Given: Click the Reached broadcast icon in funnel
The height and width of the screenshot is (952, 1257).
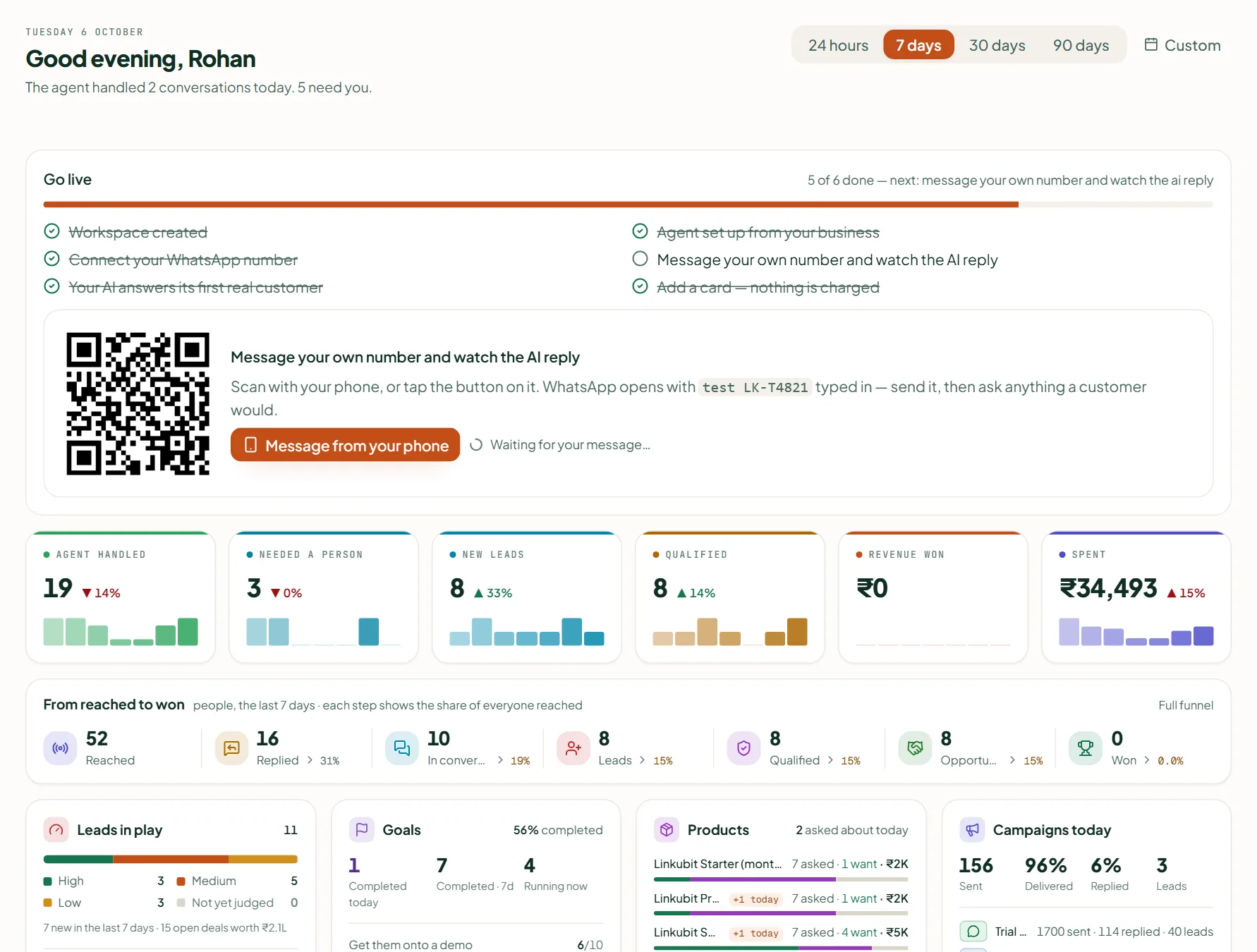Looking at the screenshot, I should pyautogui.click(x=61, y=748).
